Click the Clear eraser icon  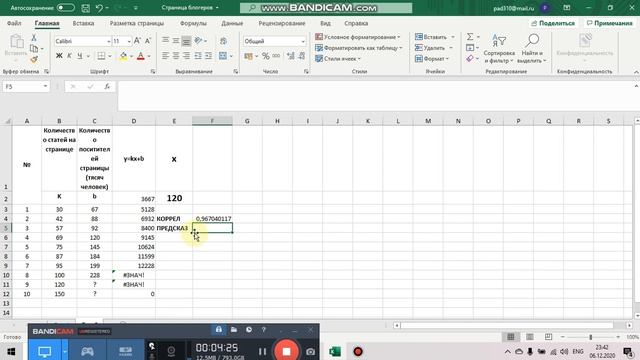(x=470, y=59)
